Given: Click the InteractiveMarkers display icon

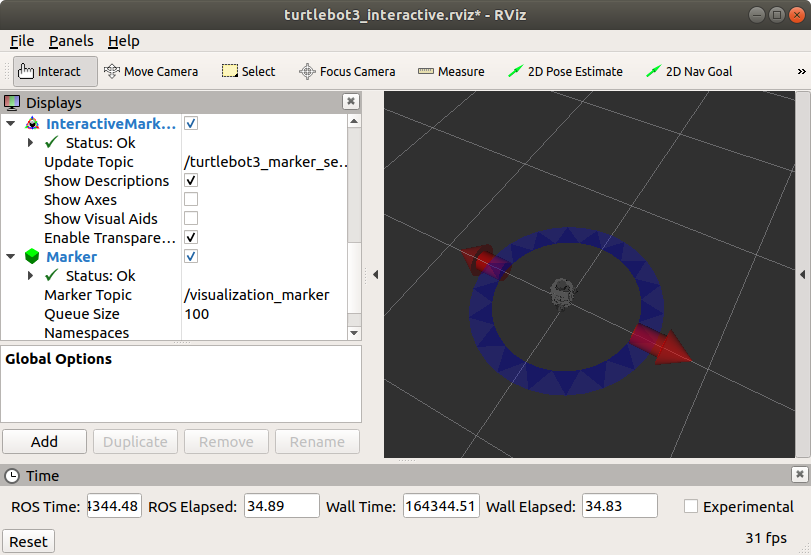Looking at the screenshot, I should 32,124.
